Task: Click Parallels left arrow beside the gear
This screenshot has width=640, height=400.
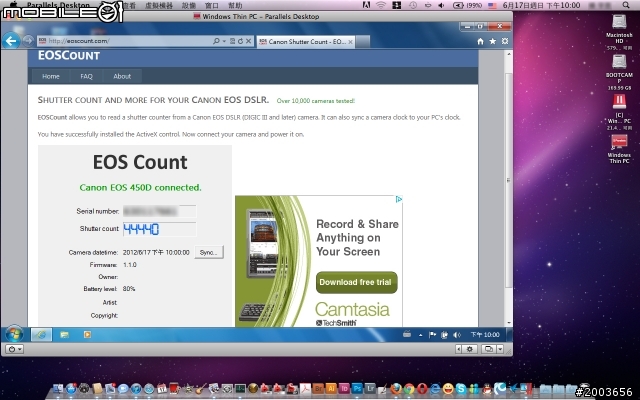Action: pyautogui.click(x=459, y=349)
